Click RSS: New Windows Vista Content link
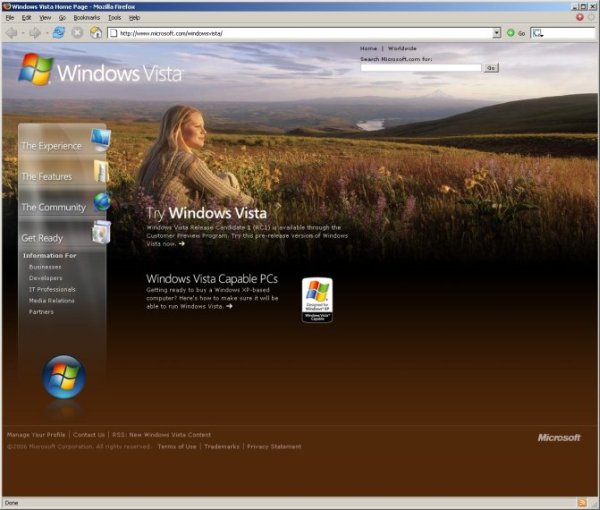This screenshot has width=600, height=510. 161,435
